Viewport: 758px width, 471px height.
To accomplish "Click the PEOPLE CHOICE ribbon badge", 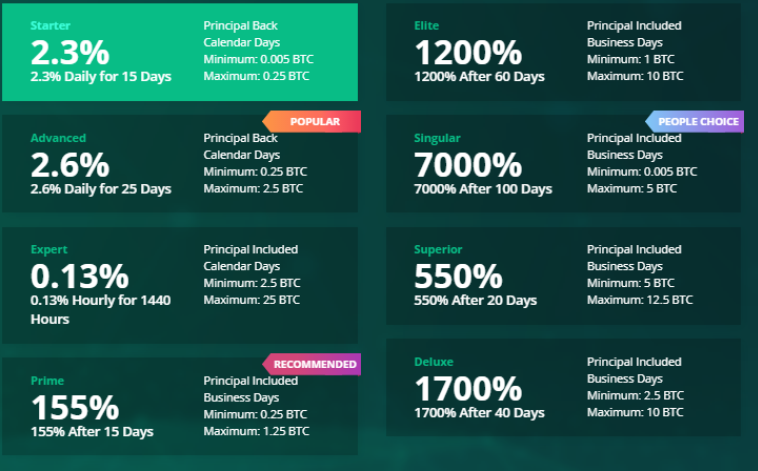I will 695,121.
